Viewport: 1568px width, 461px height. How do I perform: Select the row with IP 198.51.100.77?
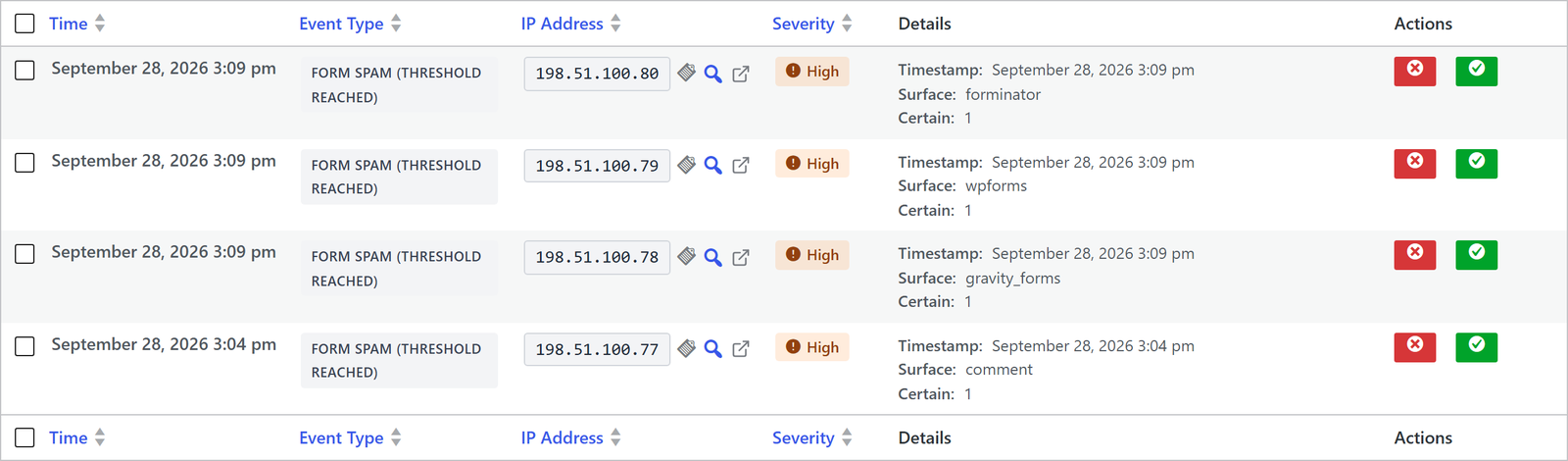coord(24,346)
